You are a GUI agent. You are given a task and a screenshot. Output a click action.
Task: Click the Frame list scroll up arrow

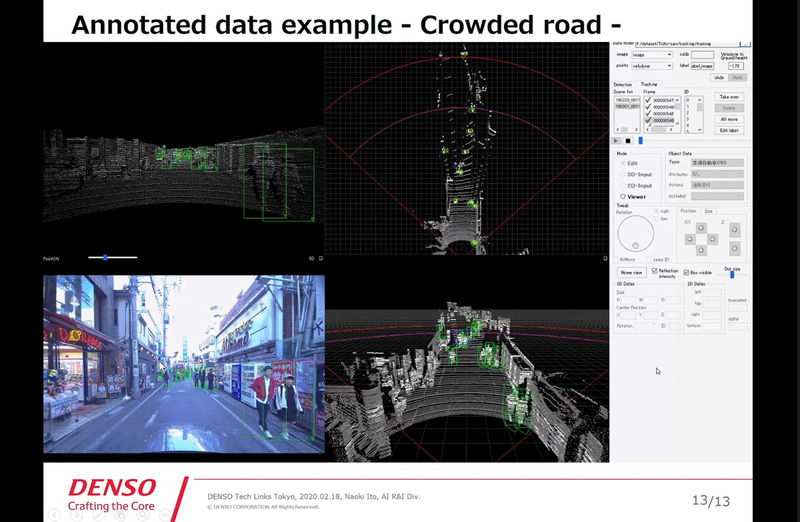coord(677,100)
